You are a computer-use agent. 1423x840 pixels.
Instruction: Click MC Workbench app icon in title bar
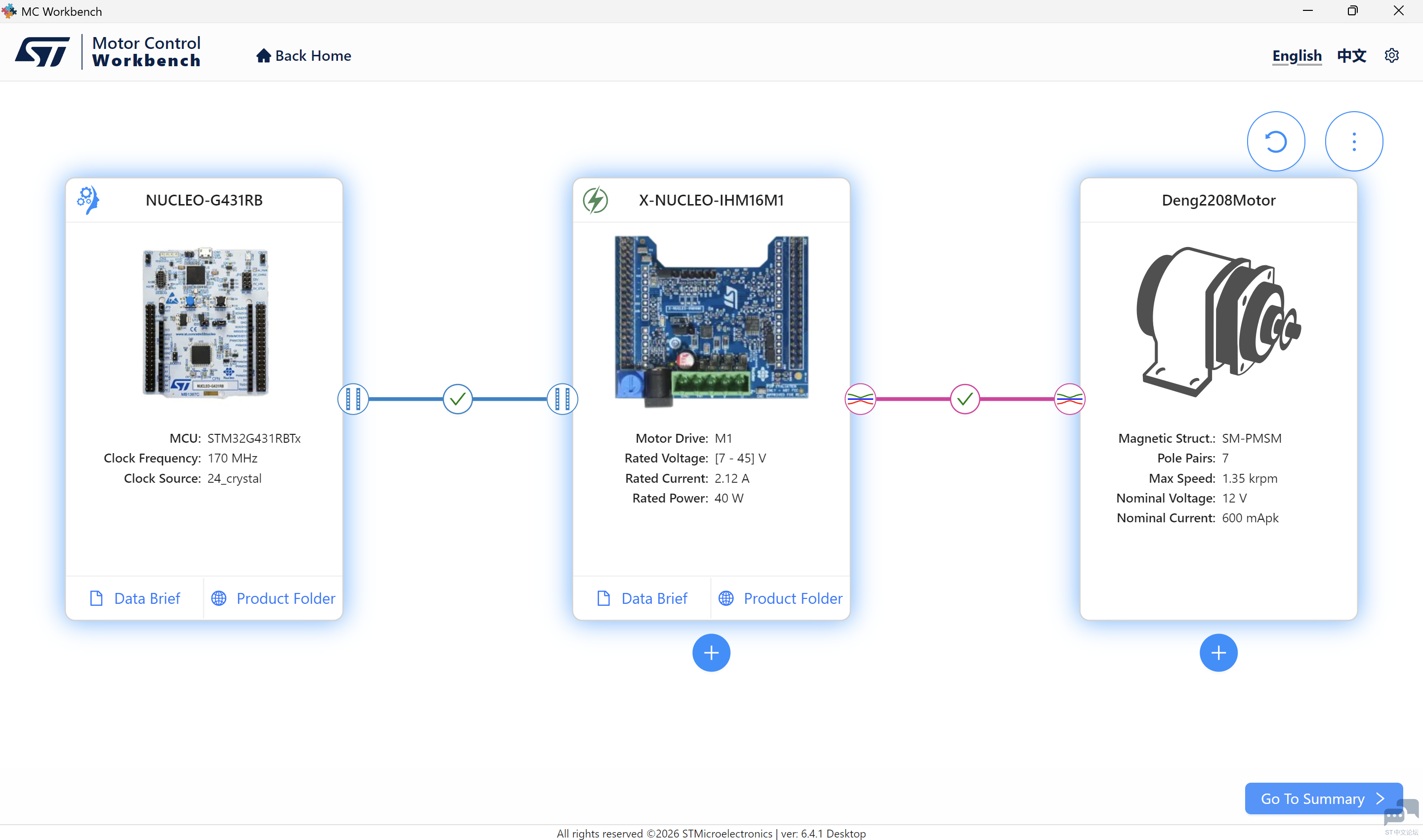(x=9, y=11)
